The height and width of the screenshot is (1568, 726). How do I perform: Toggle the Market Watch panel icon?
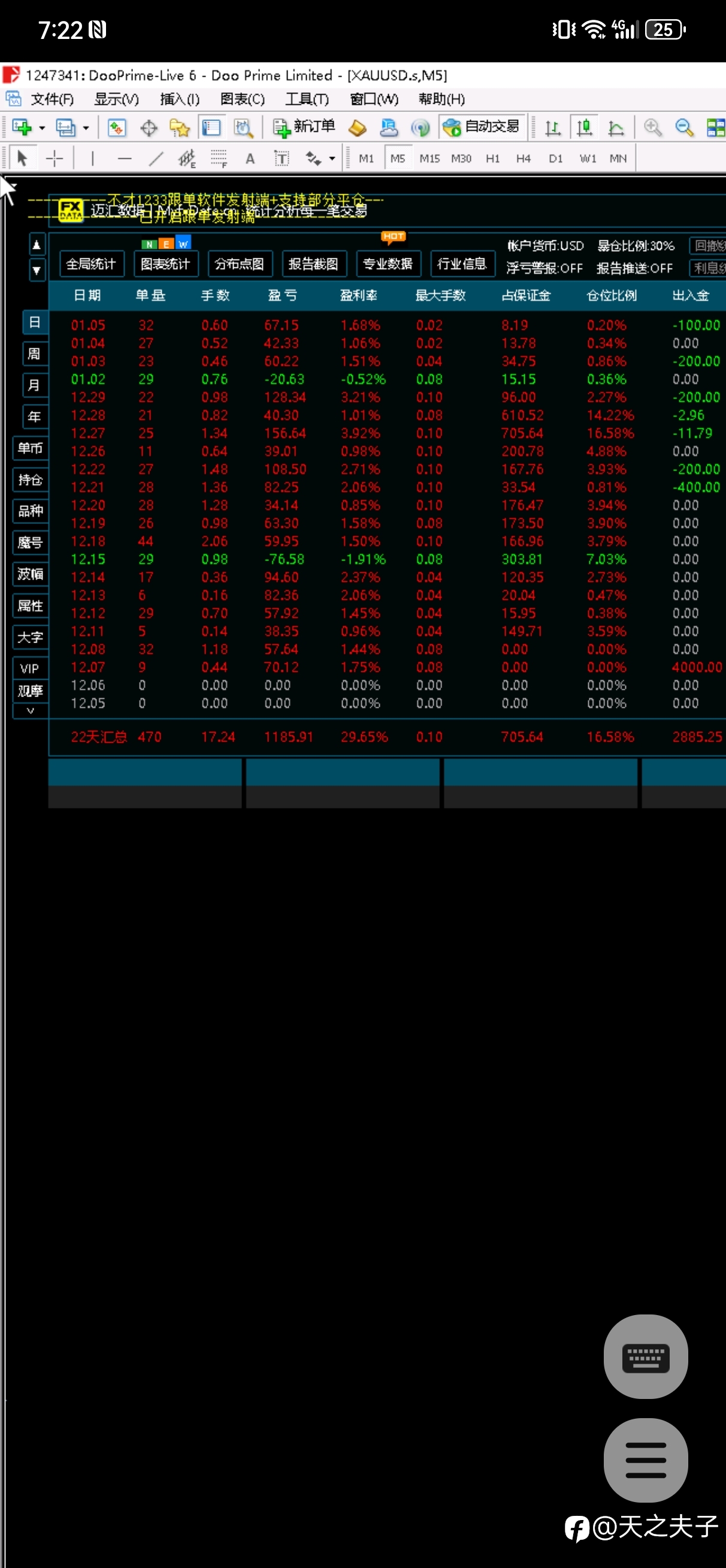coord(116,127)
